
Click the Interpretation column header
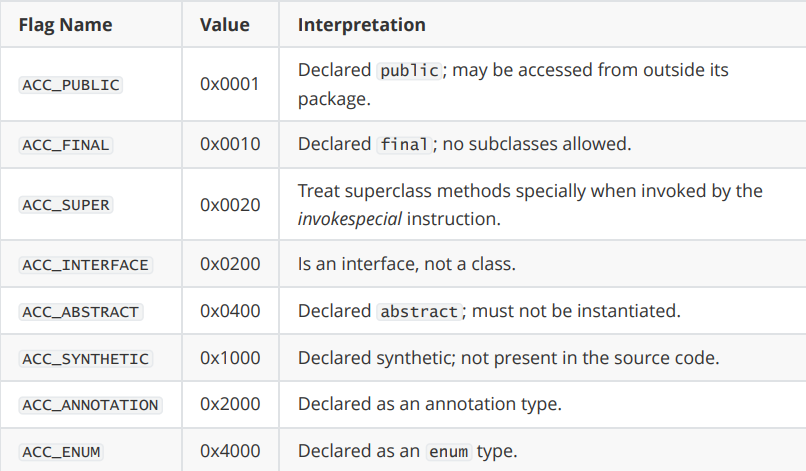tap(361, 25)
